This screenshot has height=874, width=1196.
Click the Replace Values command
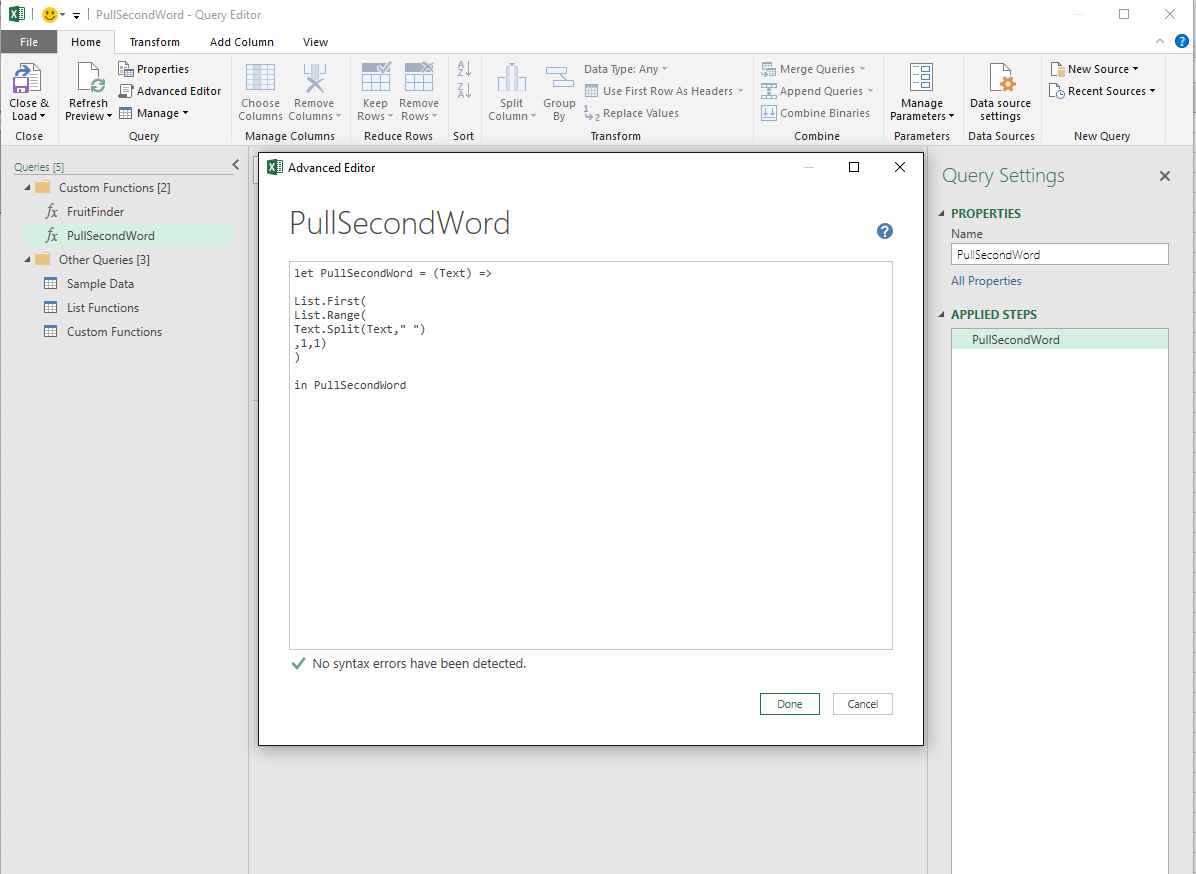coord(632,113)
